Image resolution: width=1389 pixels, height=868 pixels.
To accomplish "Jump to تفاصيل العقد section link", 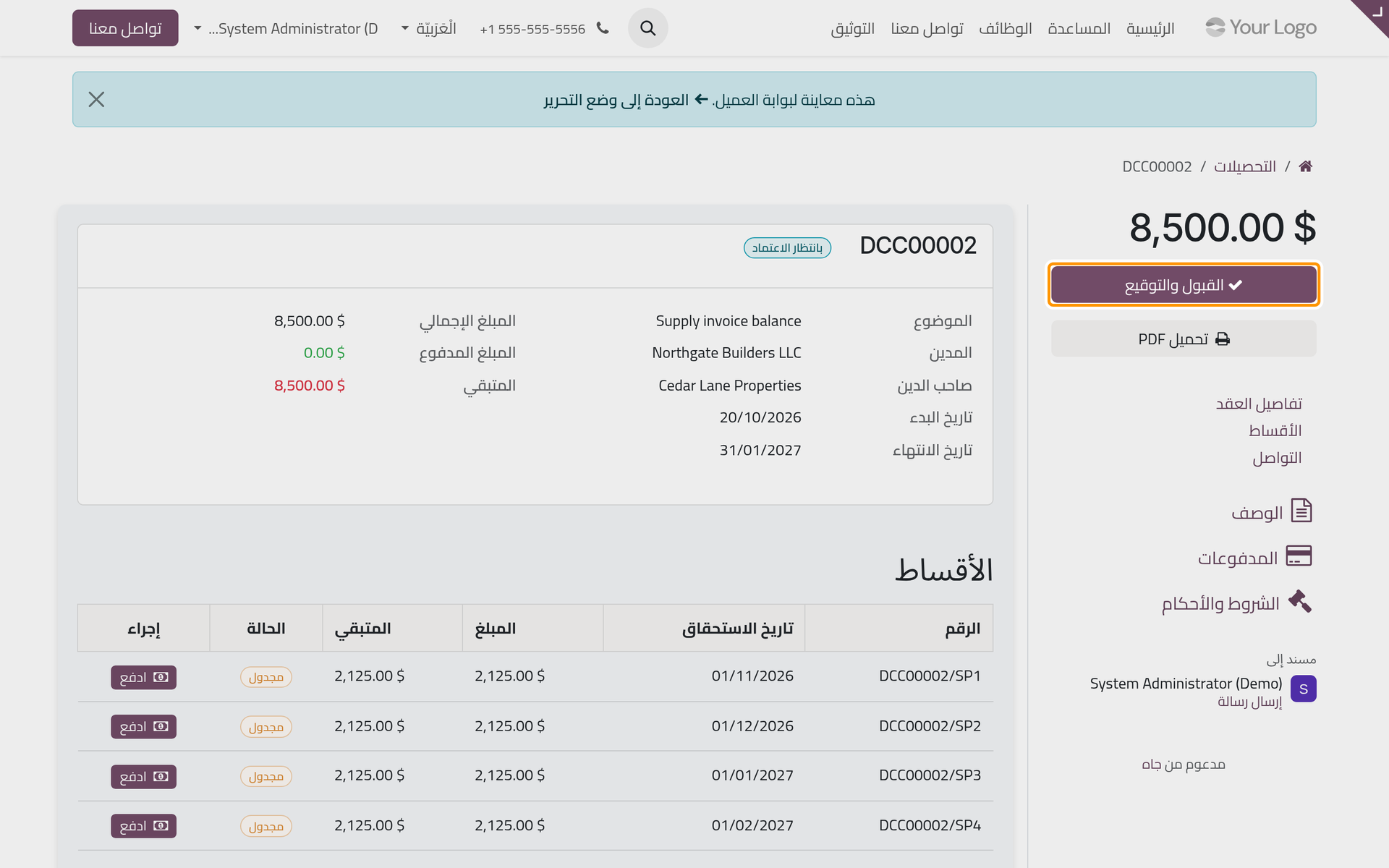I will [x=1259, y=404].
